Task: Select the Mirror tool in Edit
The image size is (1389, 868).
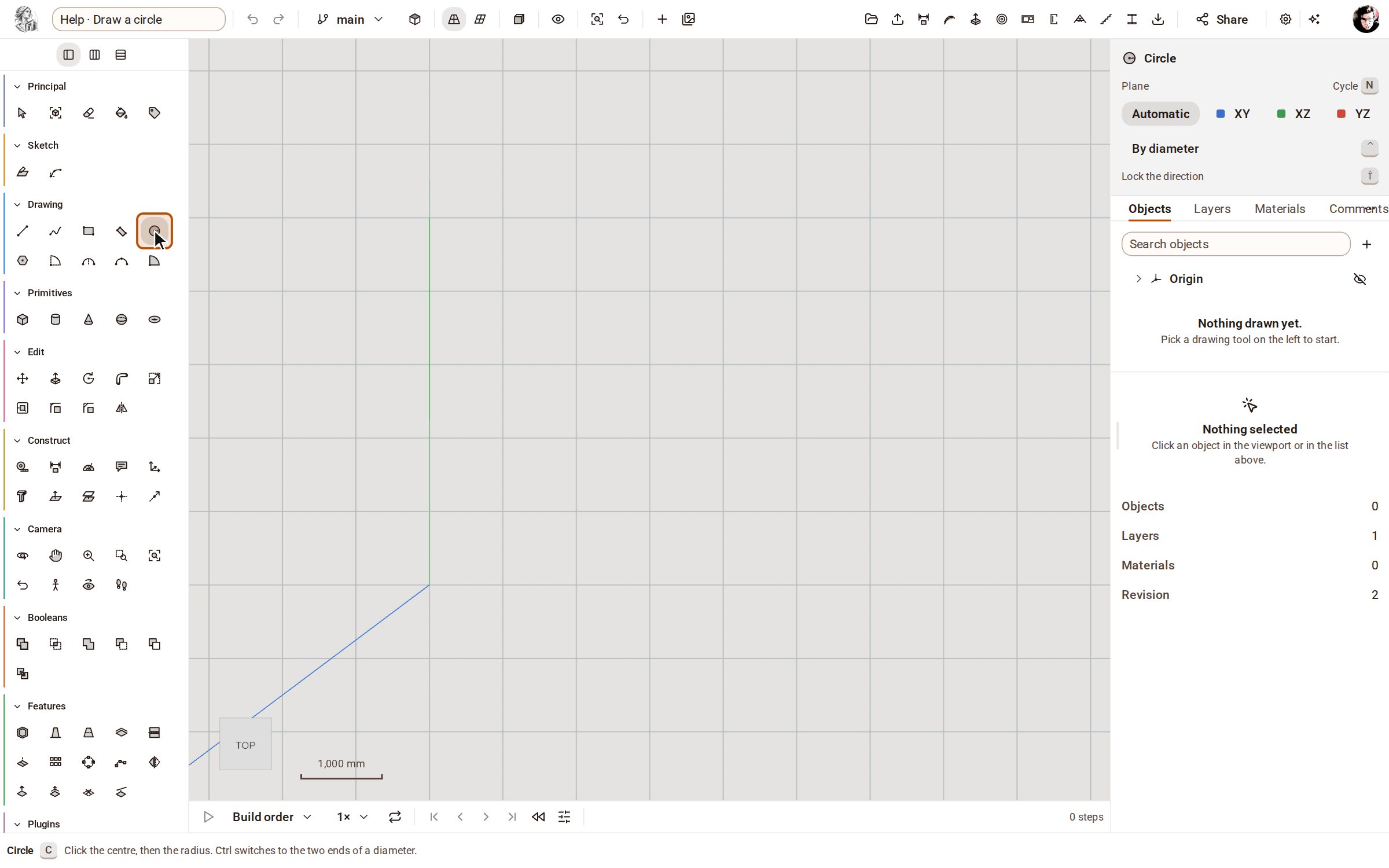Action: coord(122,409)
